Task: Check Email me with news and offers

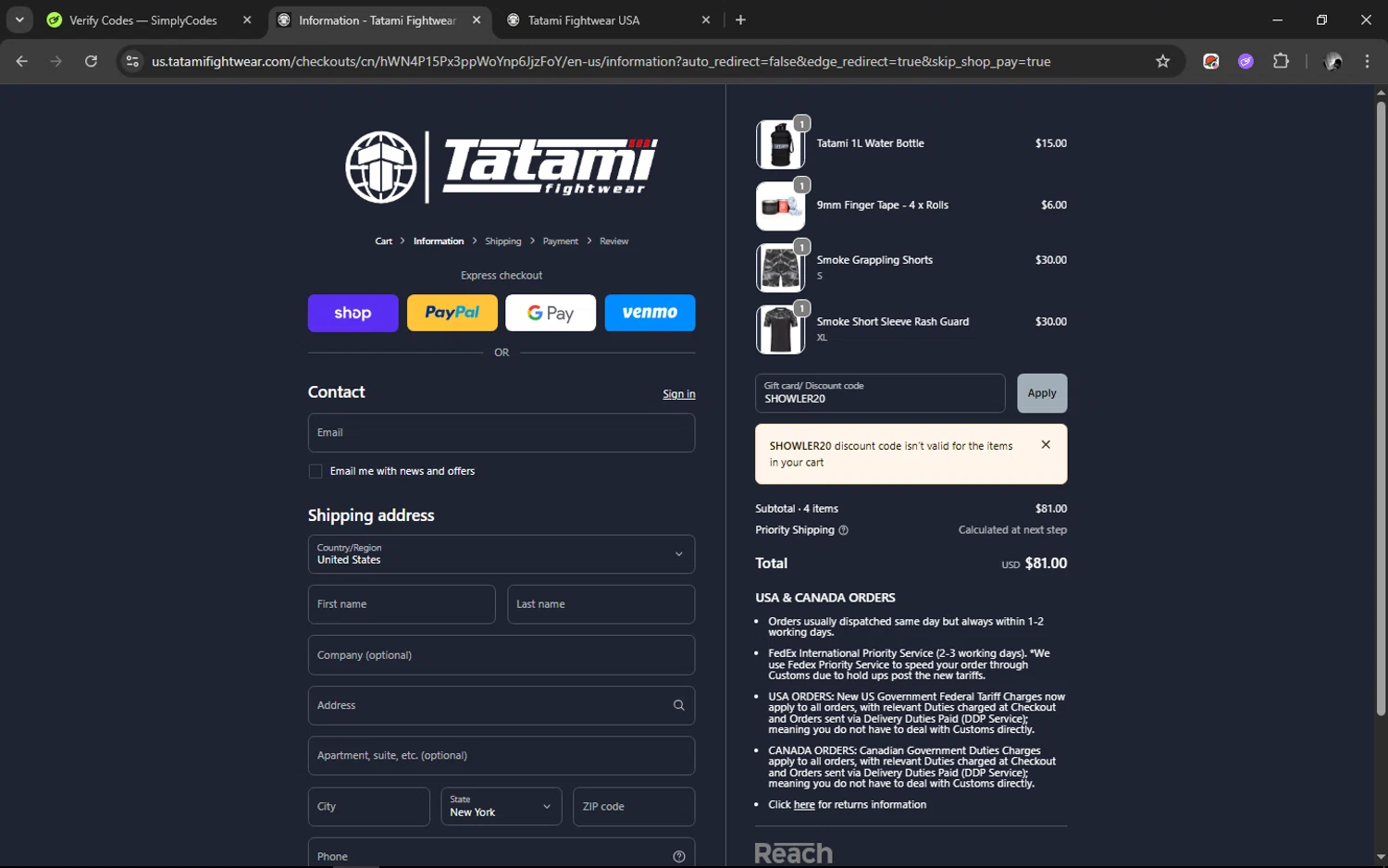Action: [316, 471]
